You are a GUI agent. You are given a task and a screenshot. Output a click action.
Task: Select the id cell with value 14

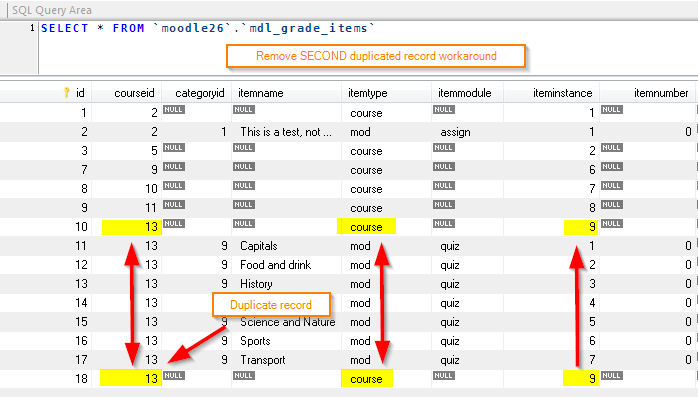click(x=81, y=303)
